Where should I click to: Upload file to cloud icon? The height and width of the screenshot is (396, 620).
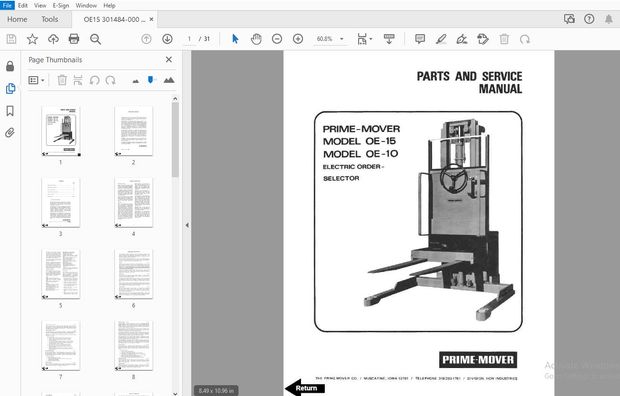53,39
